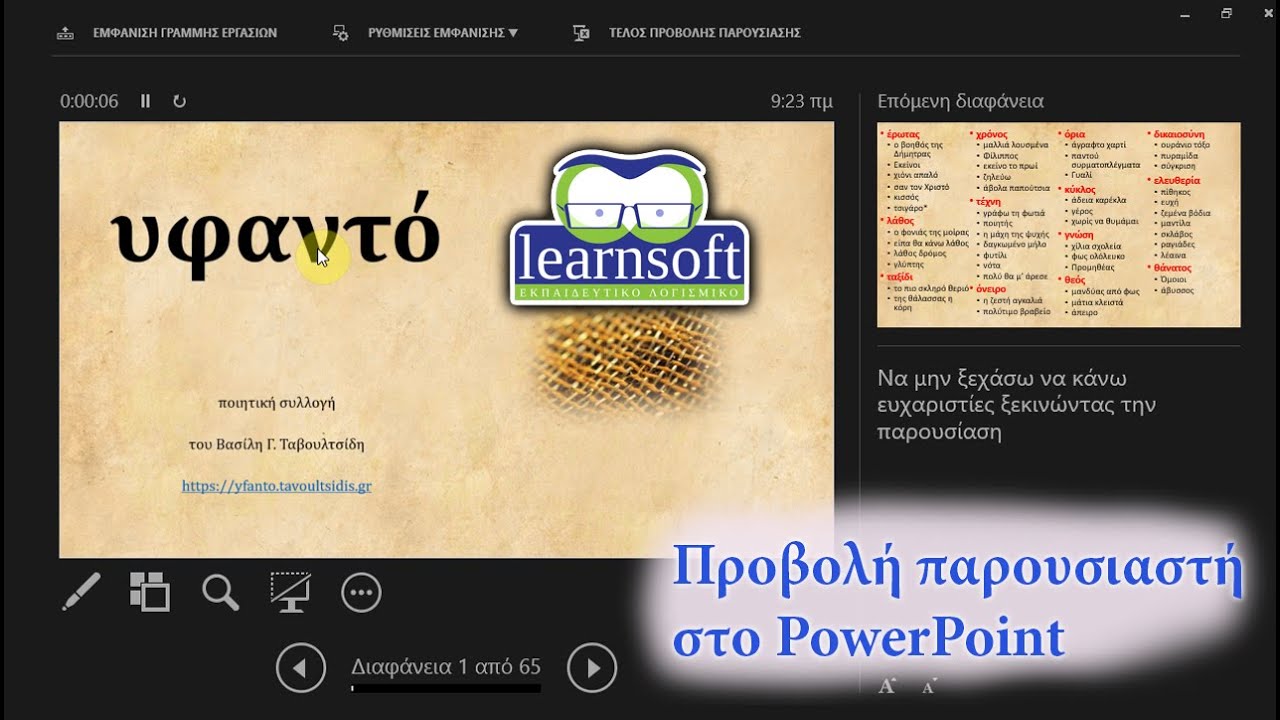Viewport: 1280px width, 720px height.
Task: Go to the previous slide
Action: tap(301, 668)
